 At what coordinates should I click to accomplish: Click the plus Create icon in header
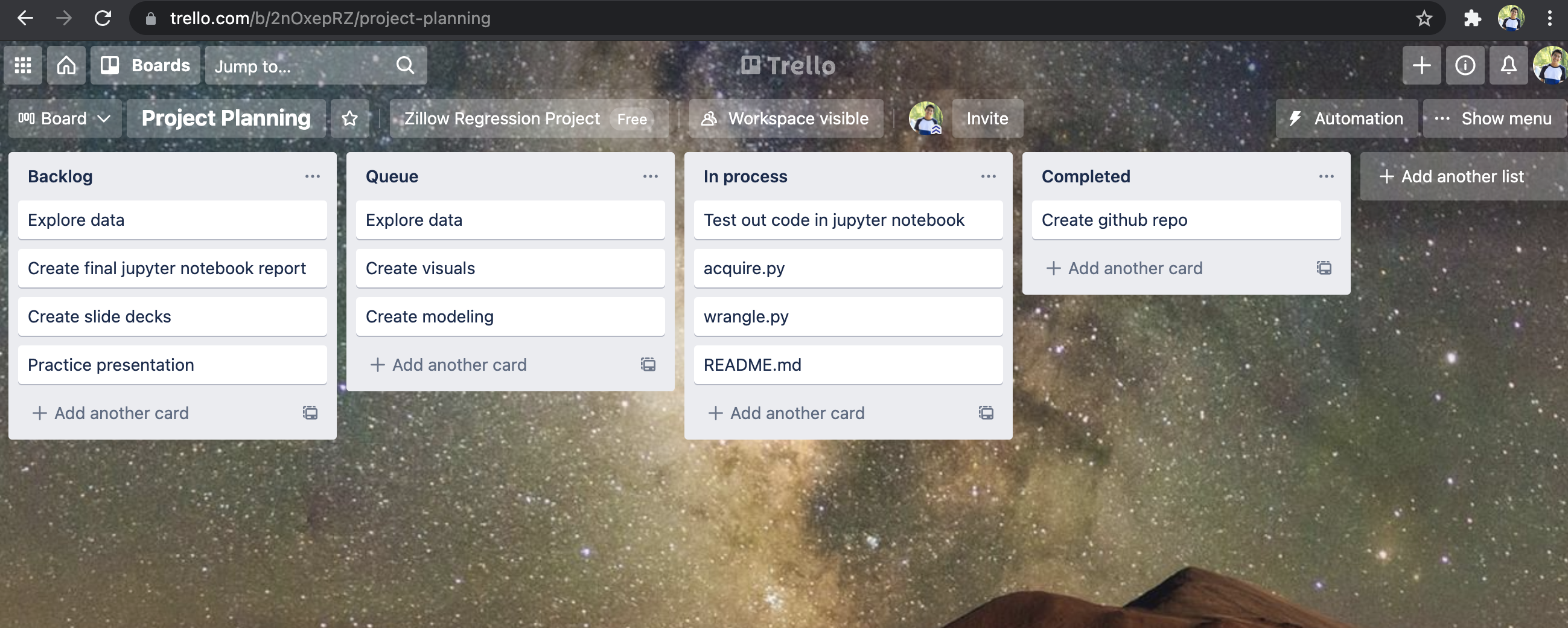tap(1421, 65)
